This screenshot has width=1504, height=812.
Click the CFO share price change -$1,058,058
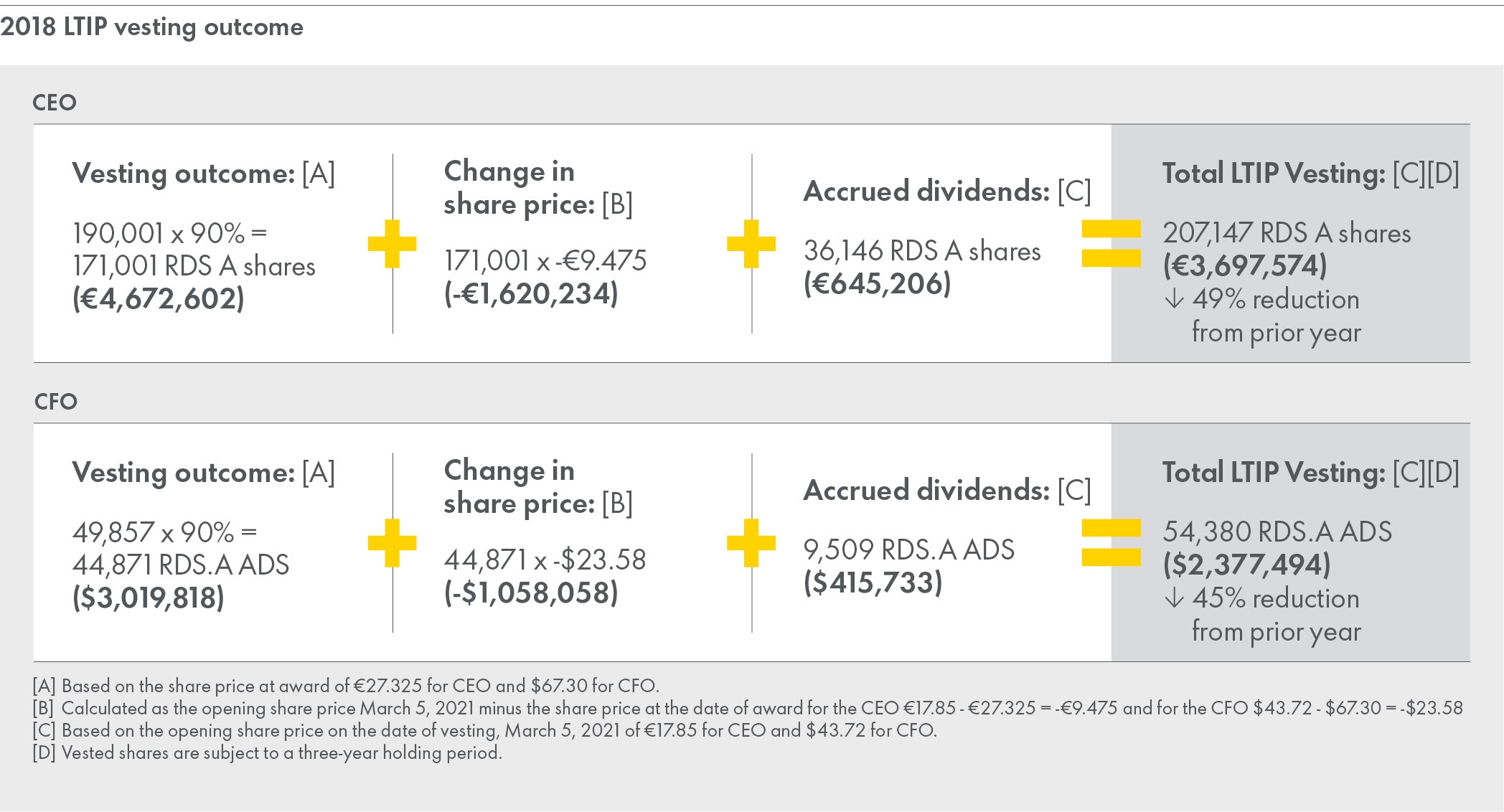point(531,593)
